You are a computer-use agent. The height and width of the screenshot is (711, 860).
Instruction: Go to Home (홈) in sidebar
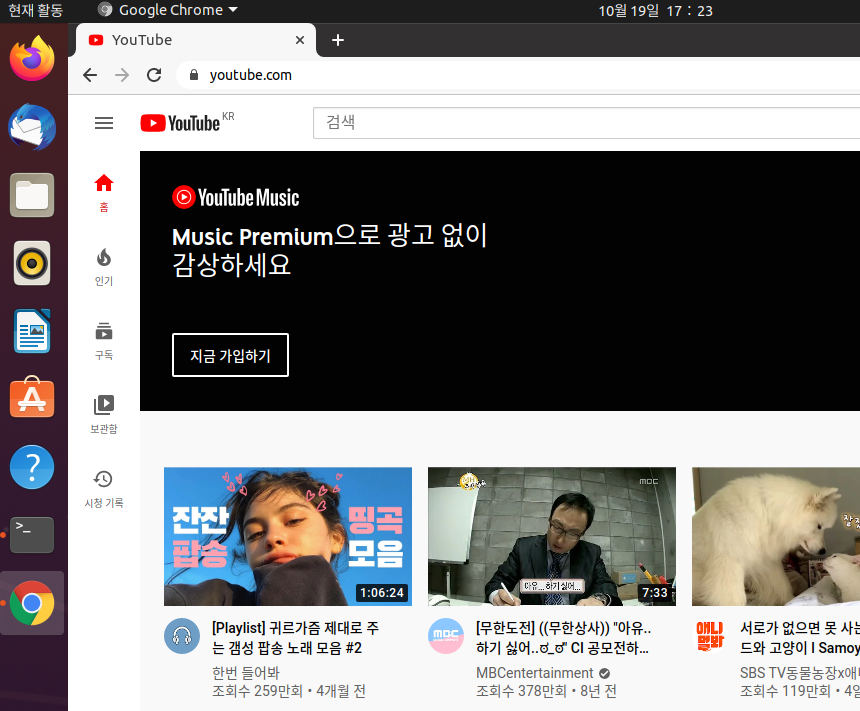tap(104, 193)
